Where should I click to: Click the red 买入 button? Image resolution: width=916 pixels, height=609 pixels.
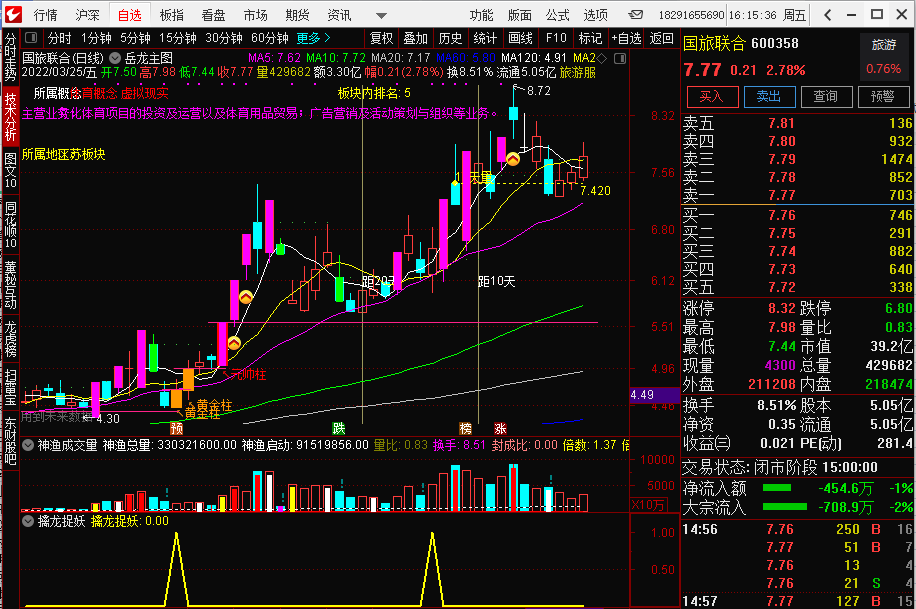coord(712,97)
